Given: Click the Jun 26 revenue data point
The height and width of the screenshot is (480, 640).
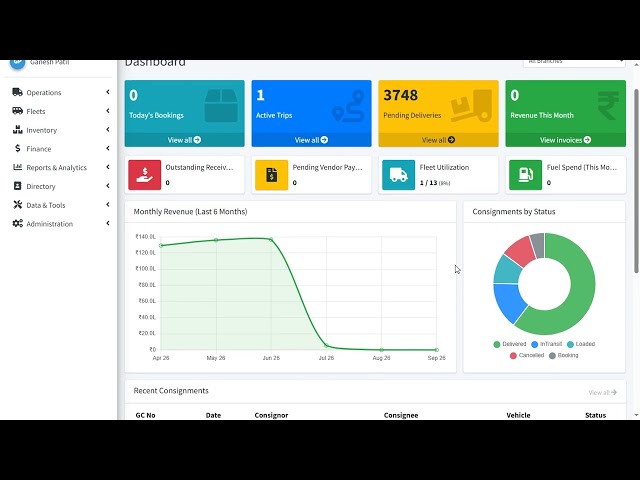Looking at the screenshot, I should coord(271,240).
